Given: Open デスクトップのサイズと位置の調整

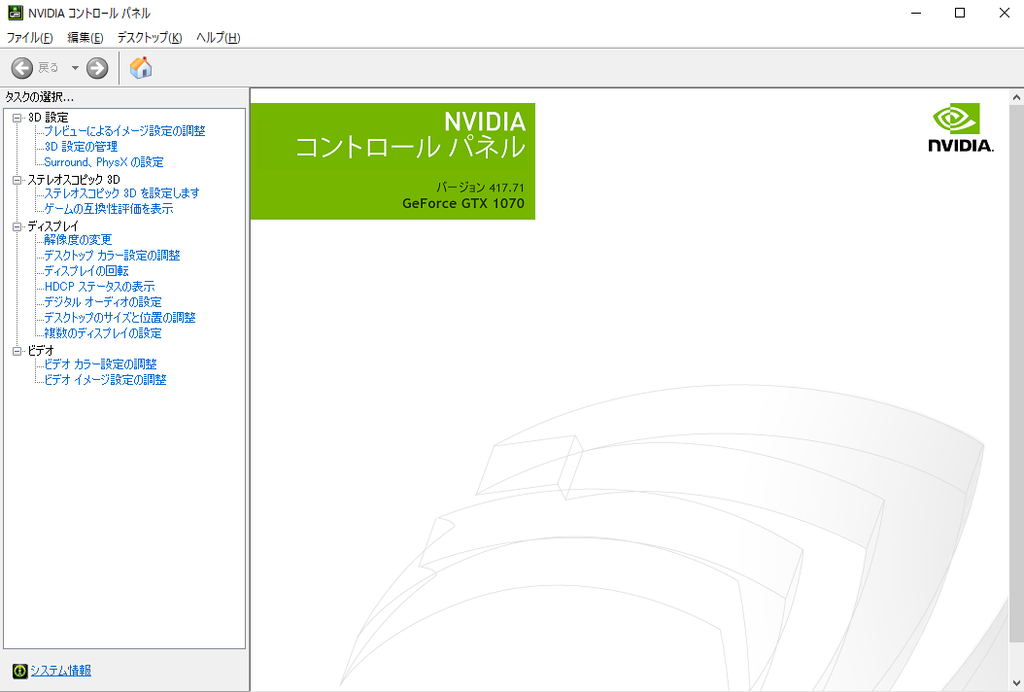Looking at the screenshot, I should coord(120,318).
